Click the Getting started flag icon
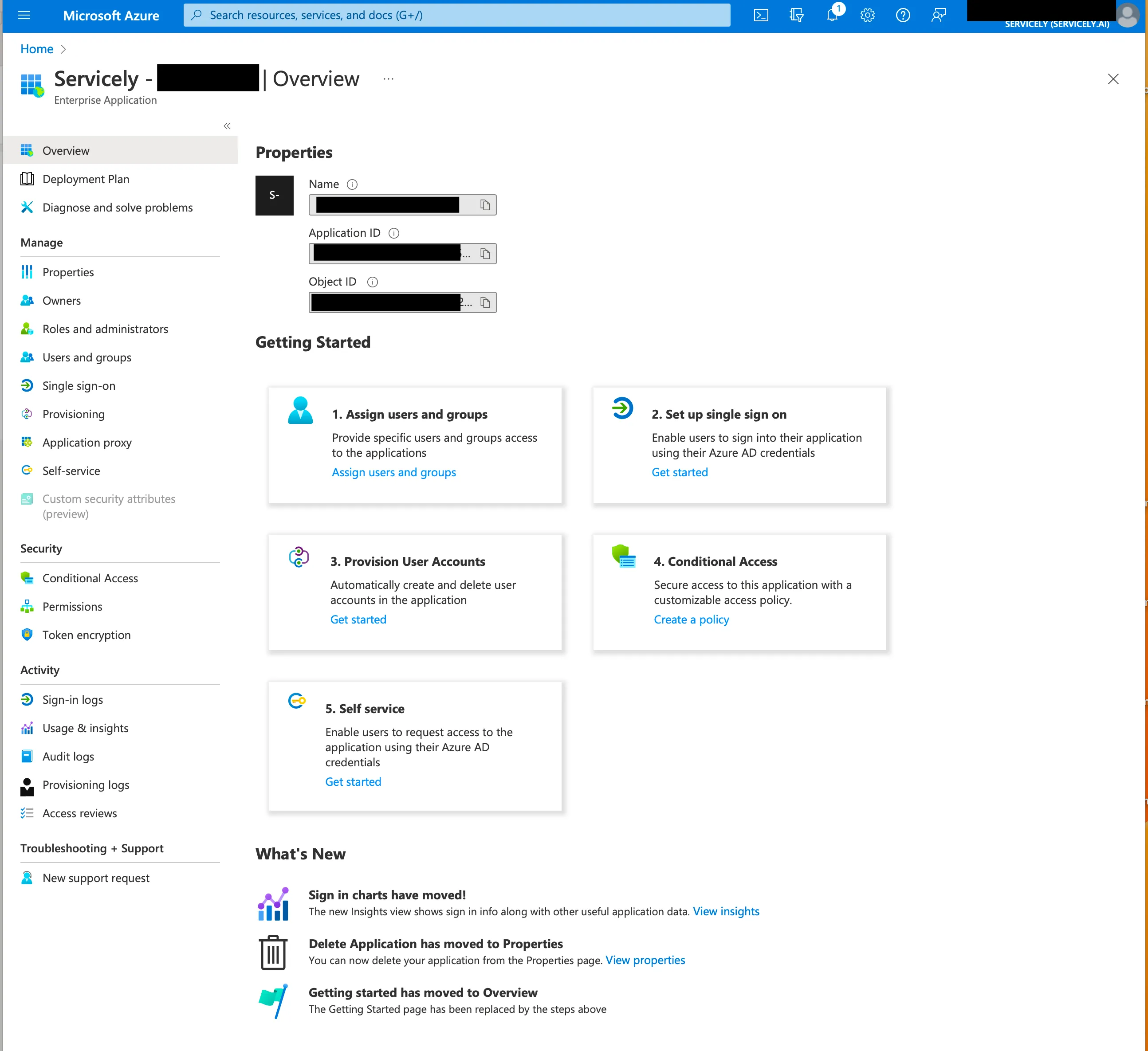This screenshot has height=1051, width=1148. click(x=273, y=1001)
